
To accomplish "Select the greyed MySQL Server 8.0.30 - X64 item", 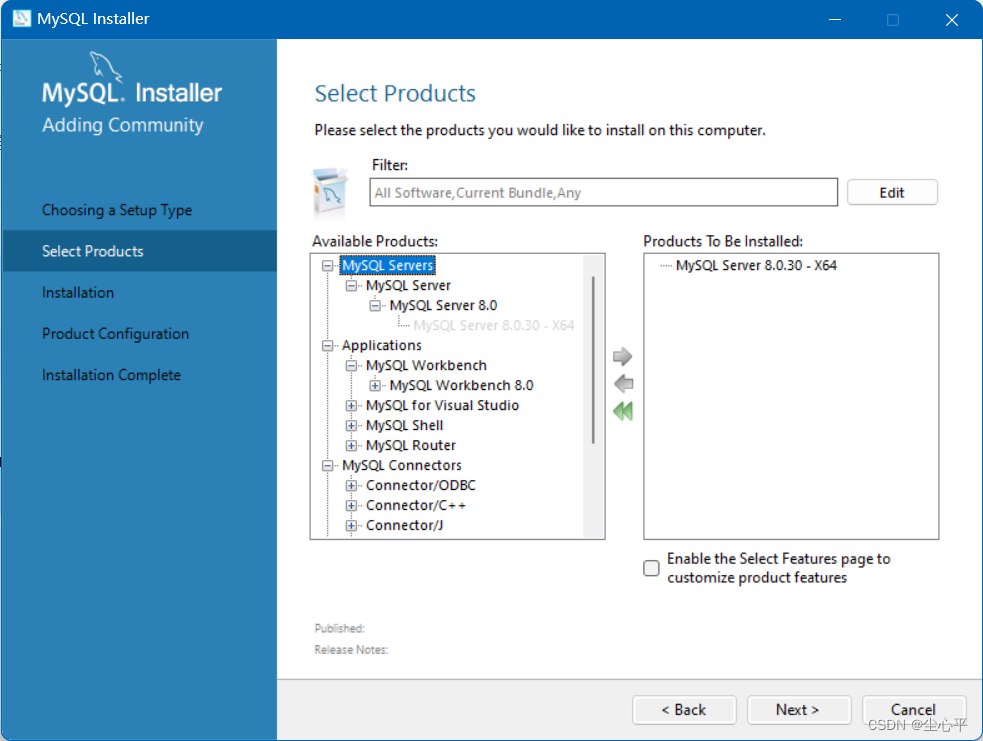I will (494, 325).
